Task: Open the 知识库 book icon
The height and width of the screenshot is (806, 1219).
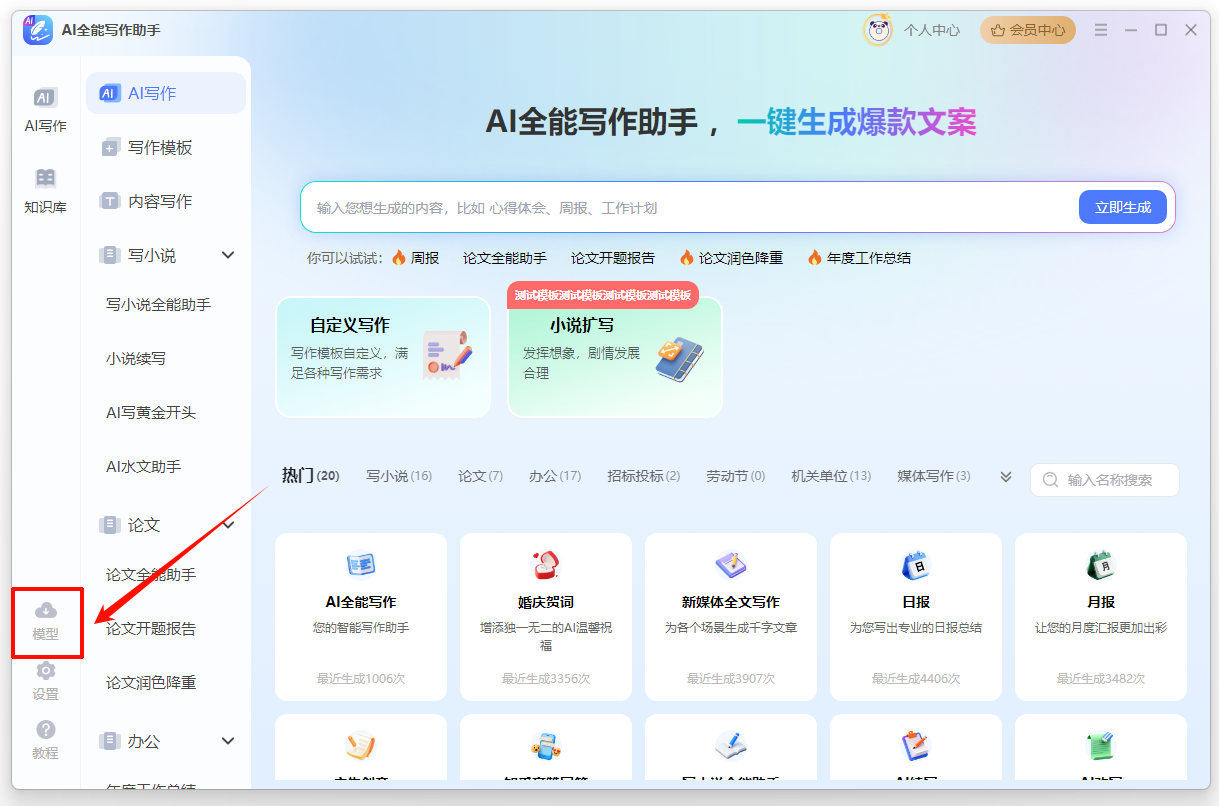Action: 45,179
